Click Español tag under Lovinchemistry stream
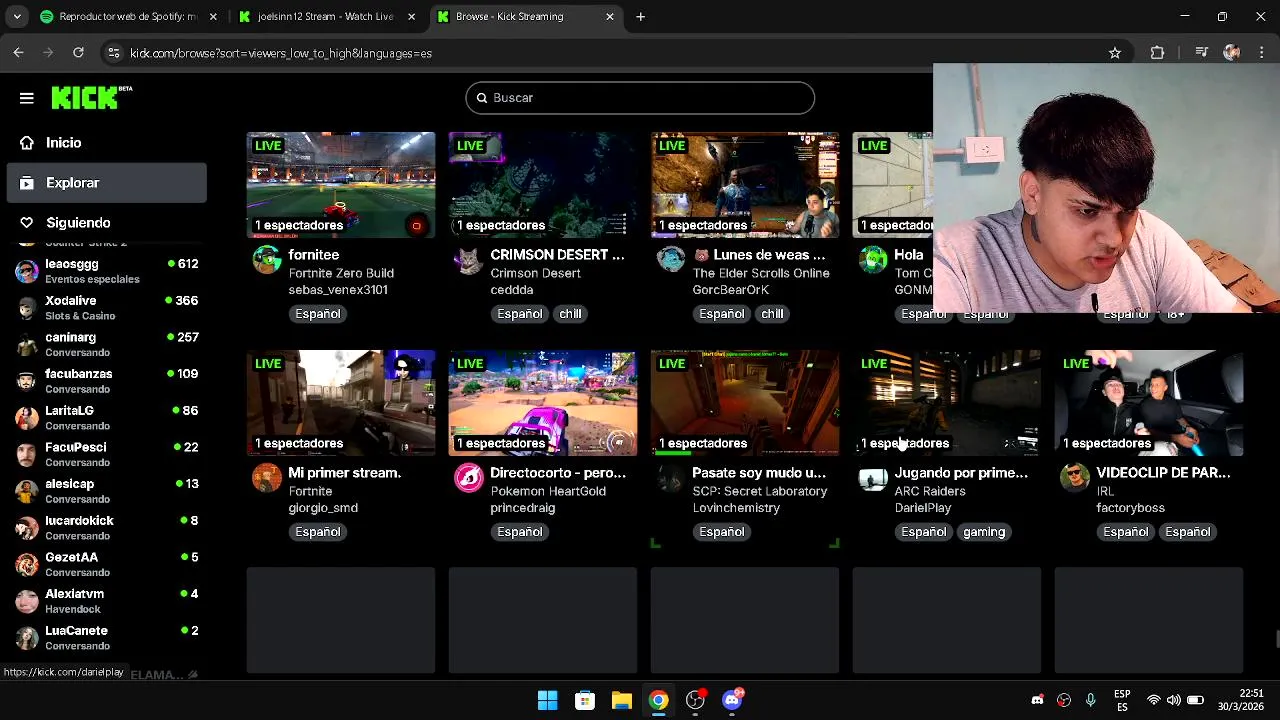The image size is (1280, 720). (x=722, y=532)
